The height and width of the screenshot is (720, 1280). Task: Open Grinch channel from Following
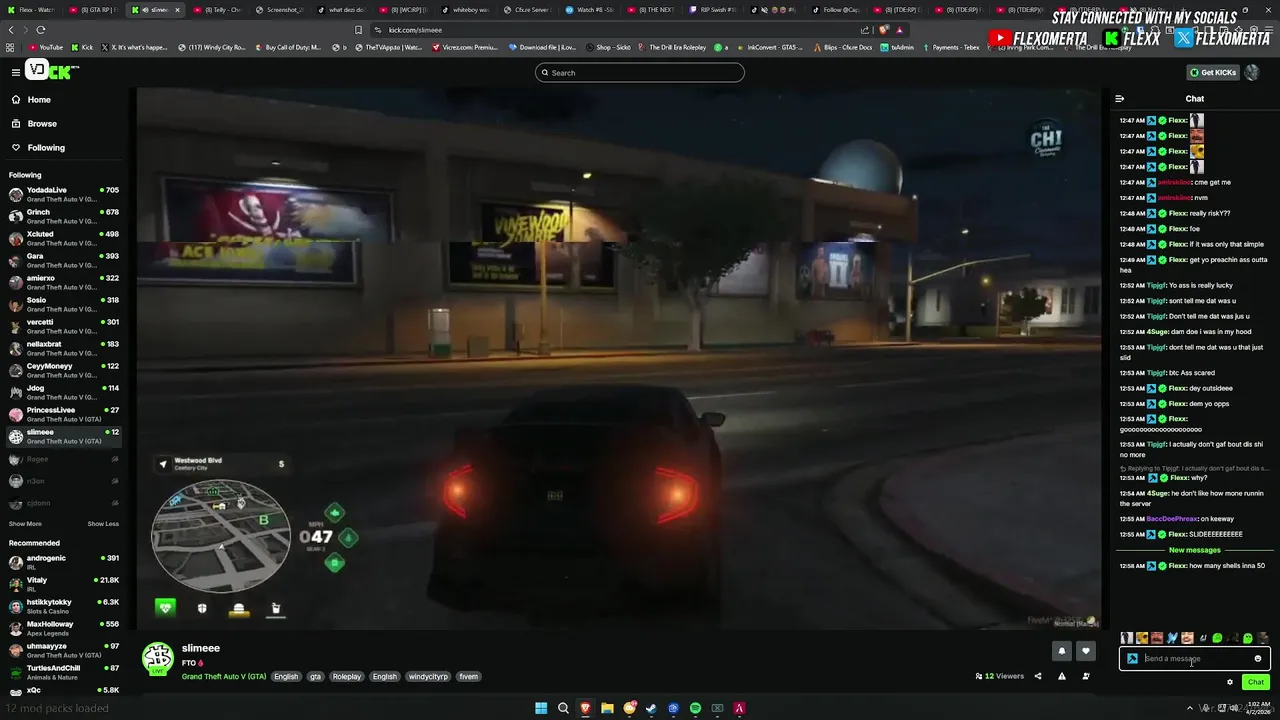click(x=64, y=215)
